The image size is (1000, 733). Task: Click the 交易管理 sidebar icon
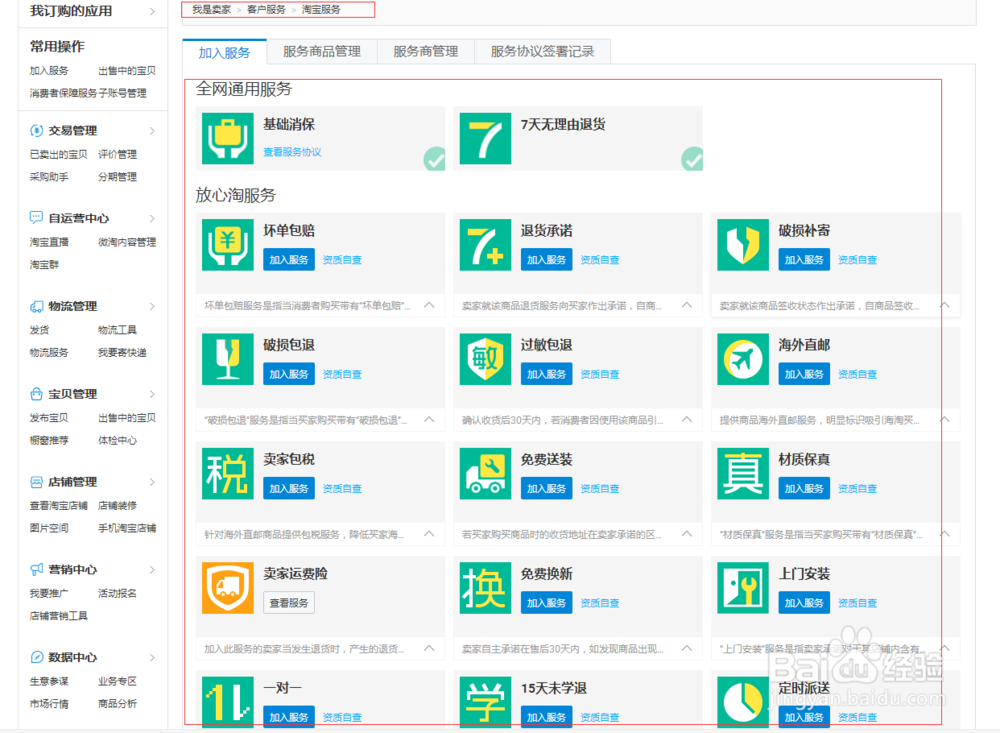[x=36, y=131]
